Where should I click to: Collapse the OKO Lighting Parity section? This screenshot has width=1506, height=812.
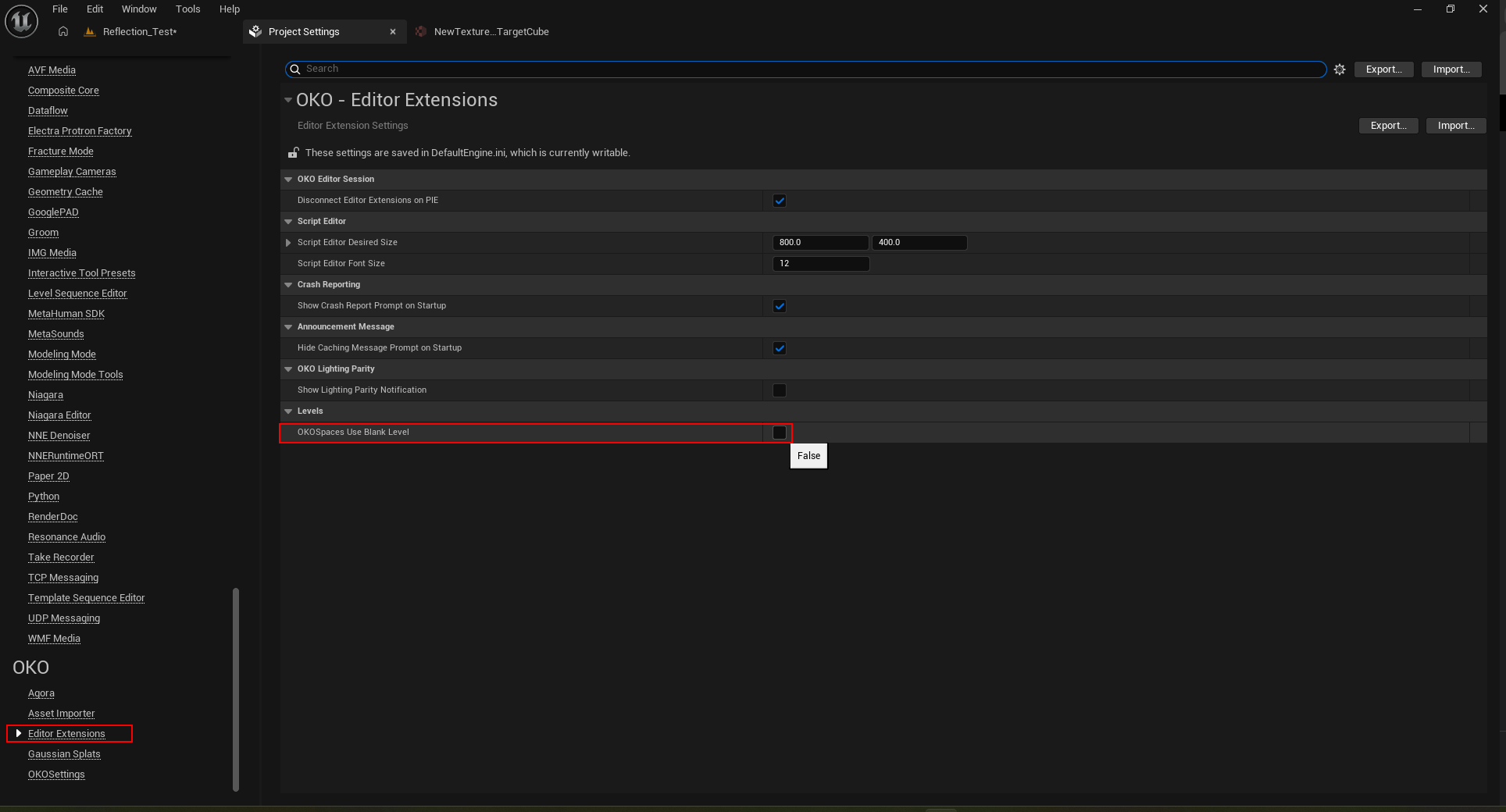[x=288, y=369]
